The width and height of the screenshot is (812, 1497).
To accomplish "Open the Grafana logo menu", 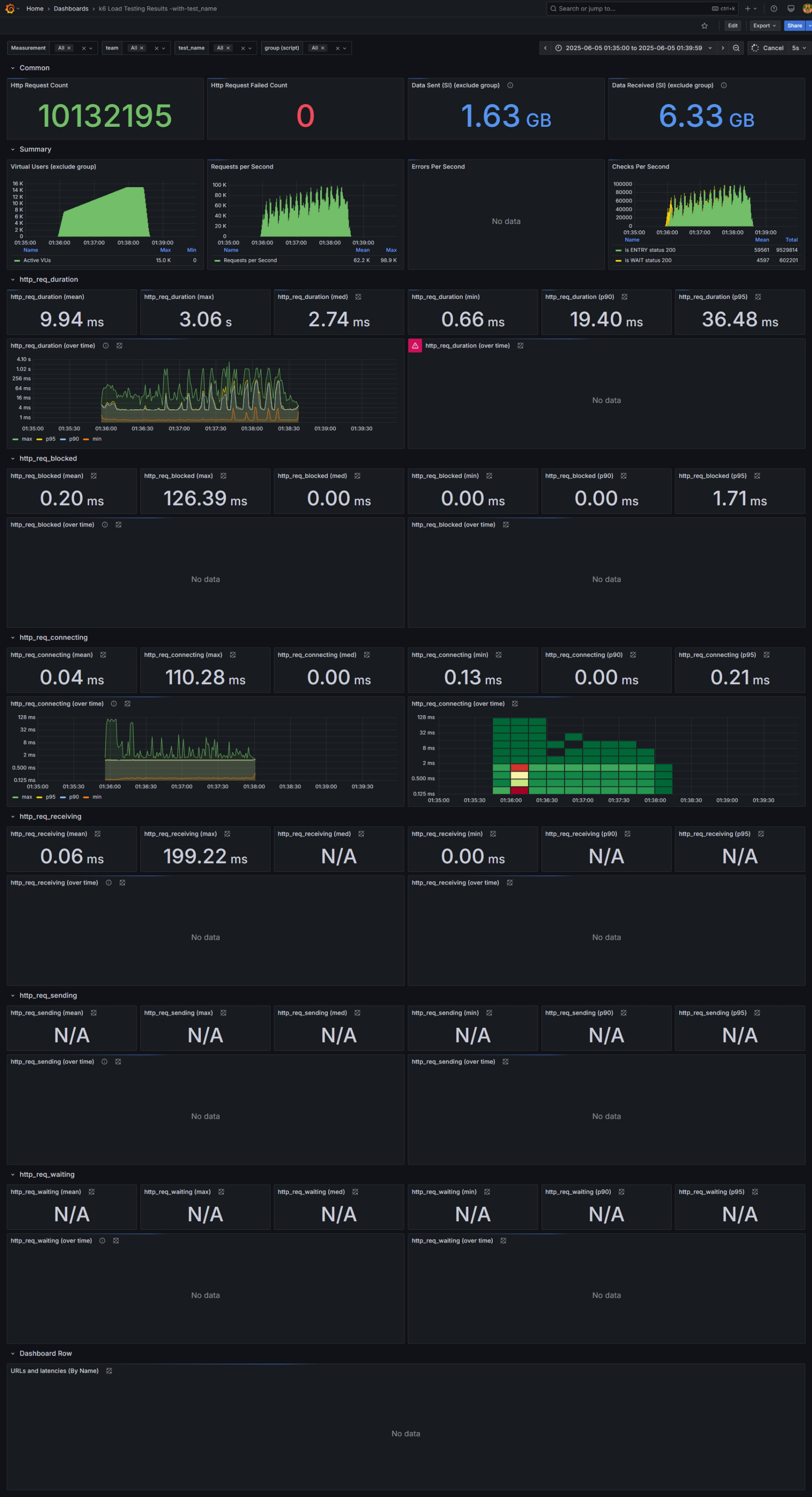I will pyautogui.click(x=10, y=9).
